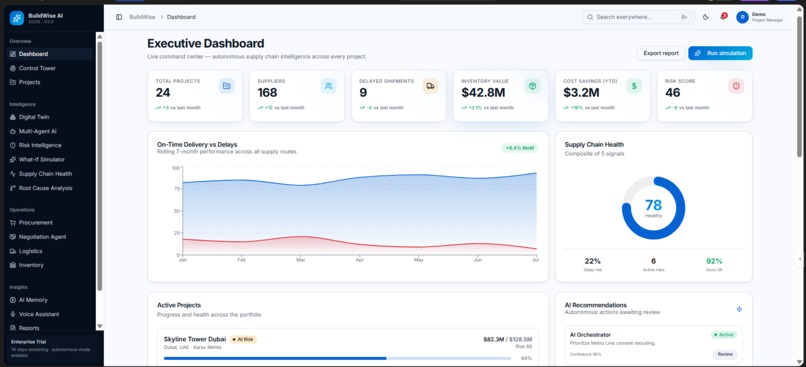This screenshot has width=806, height=367.
Task: Click the sidebar scrollbar up arrow
Action: pyautogui.click(x=100, y=36)
